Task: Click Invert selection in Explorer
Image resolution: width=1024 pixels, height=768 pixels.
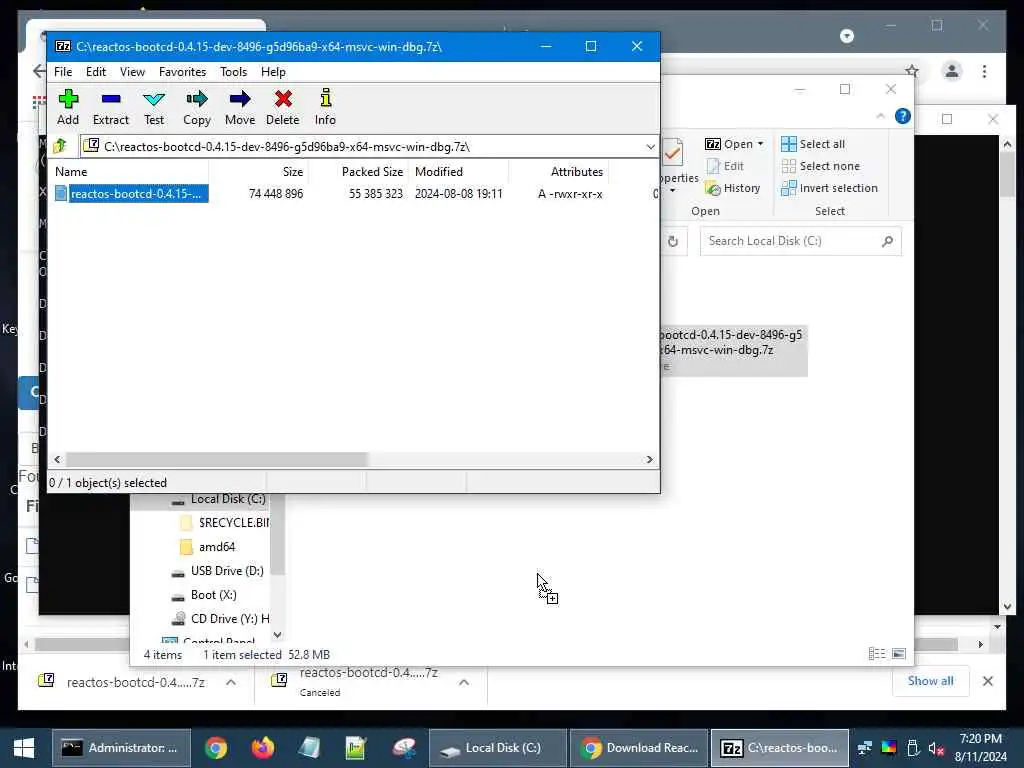Action: [829, 188]
